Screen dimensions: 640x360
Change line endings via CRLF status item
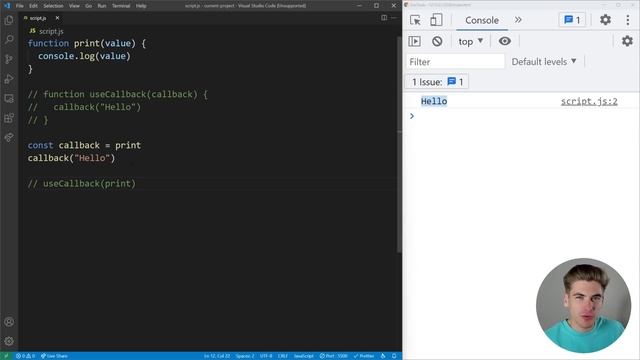(x=283, y=356)
